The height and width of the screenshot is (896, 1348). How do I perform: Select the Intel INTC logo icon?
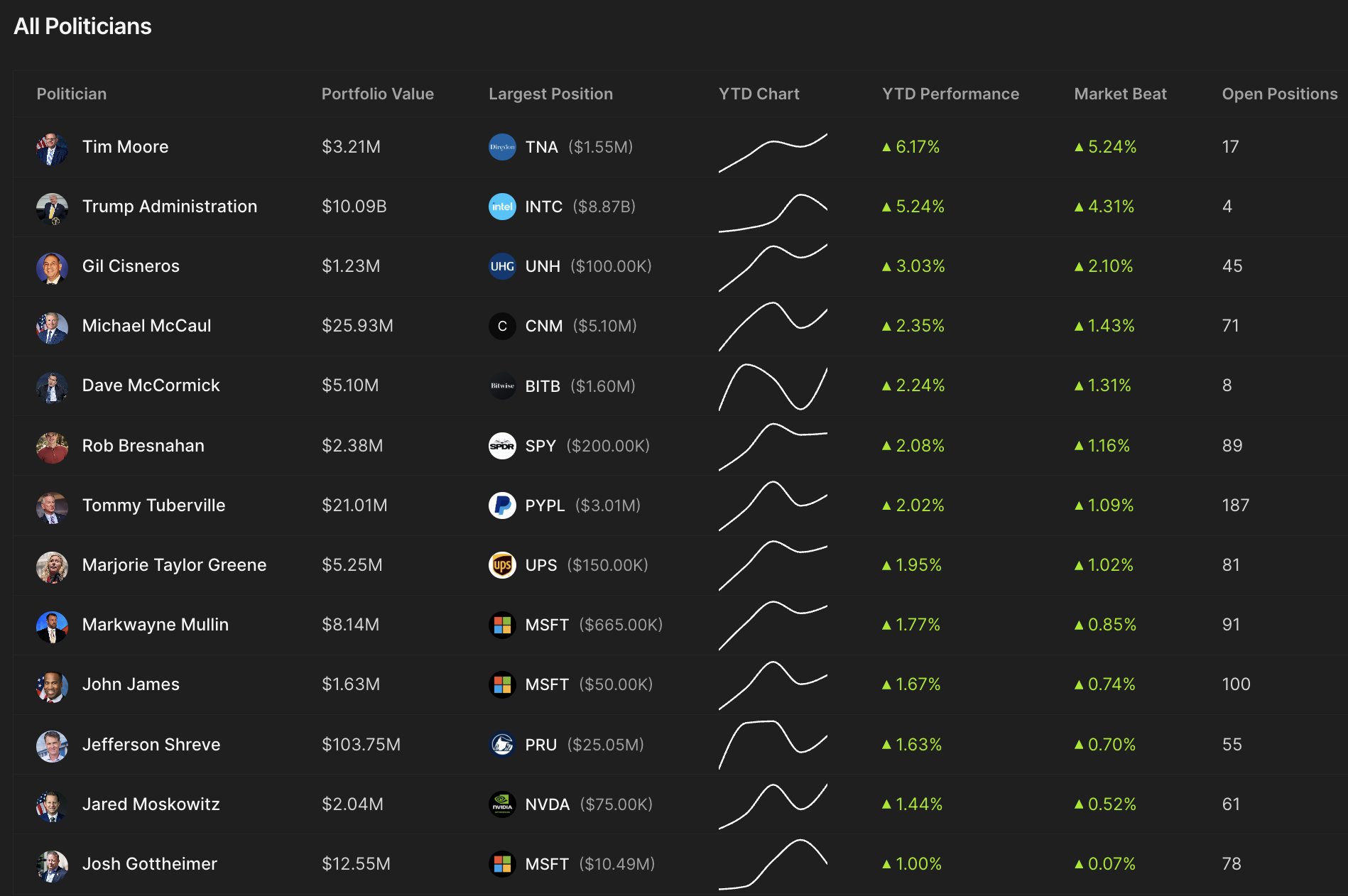(x=502, y=207)
